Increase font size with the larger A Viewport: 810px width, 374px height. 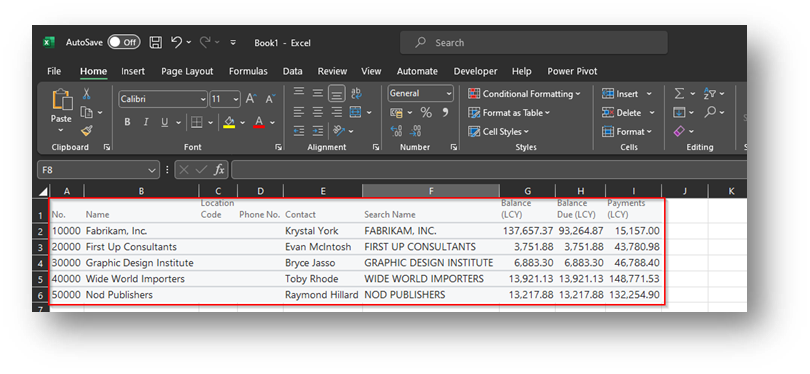(251, 98)
